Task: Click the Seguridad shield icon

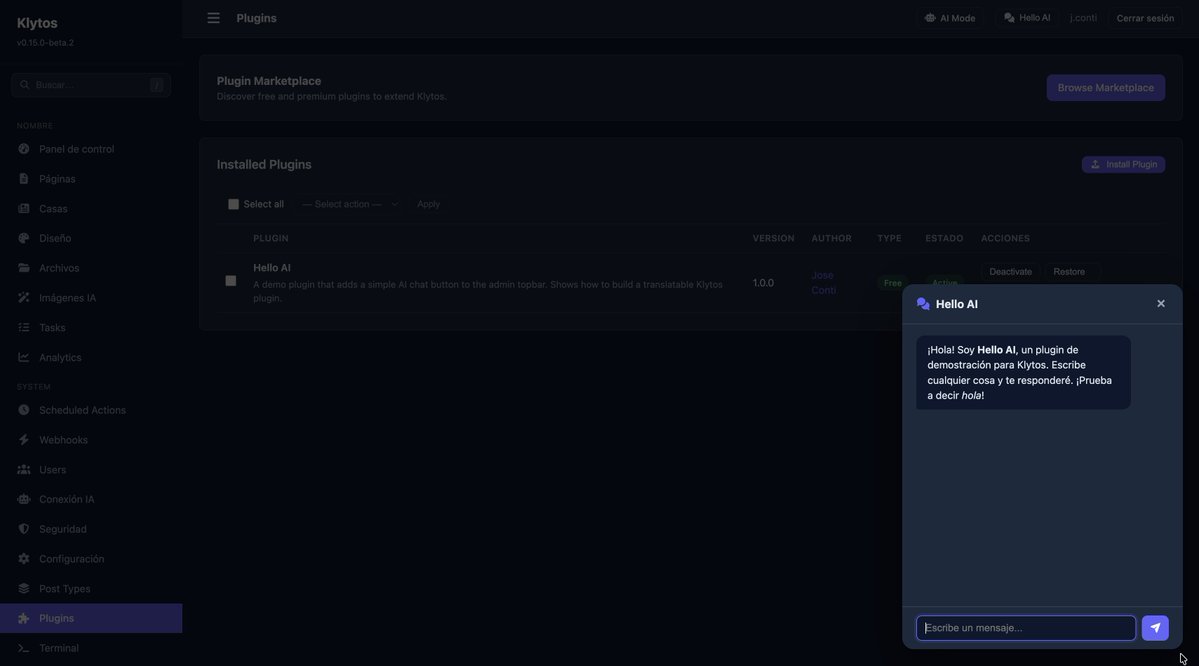Action: click(x=24, y=529)
